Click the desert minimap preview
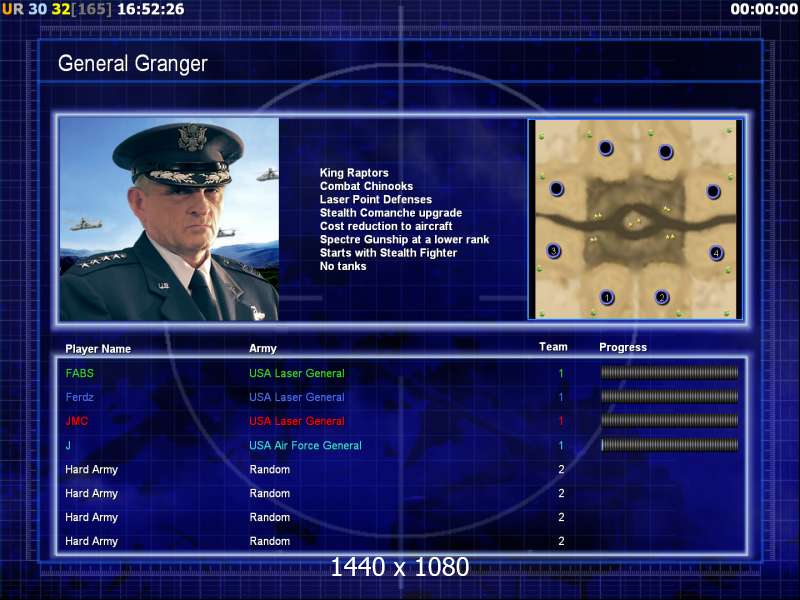The height and width of the screenshot is (600, 800). 635,219
